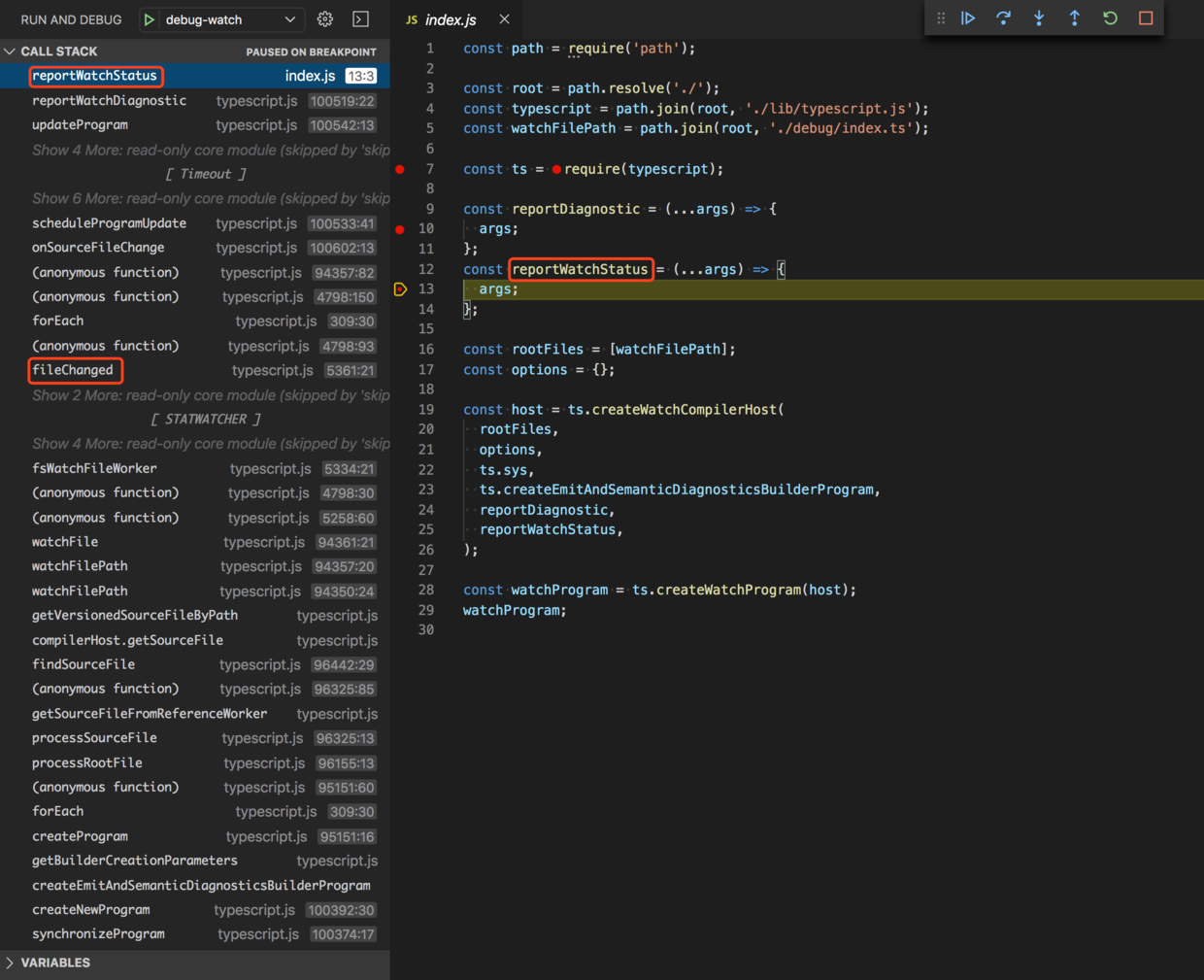The width and height of the screenshot is (1204, 980).
Task: Click the [ Timeout ] async label
Action: point(206,175)
